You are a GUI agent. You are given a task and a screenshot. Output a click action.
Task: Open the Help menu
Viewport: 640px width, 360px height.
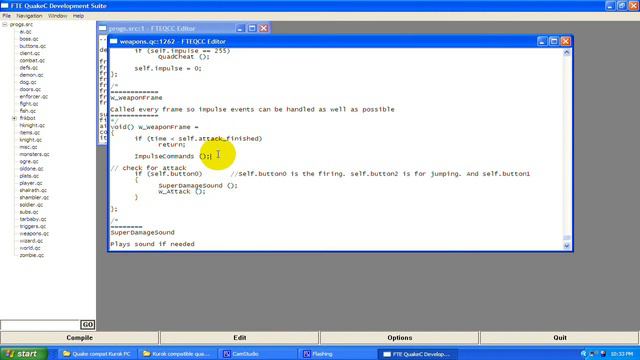click(x=78, y=16)
